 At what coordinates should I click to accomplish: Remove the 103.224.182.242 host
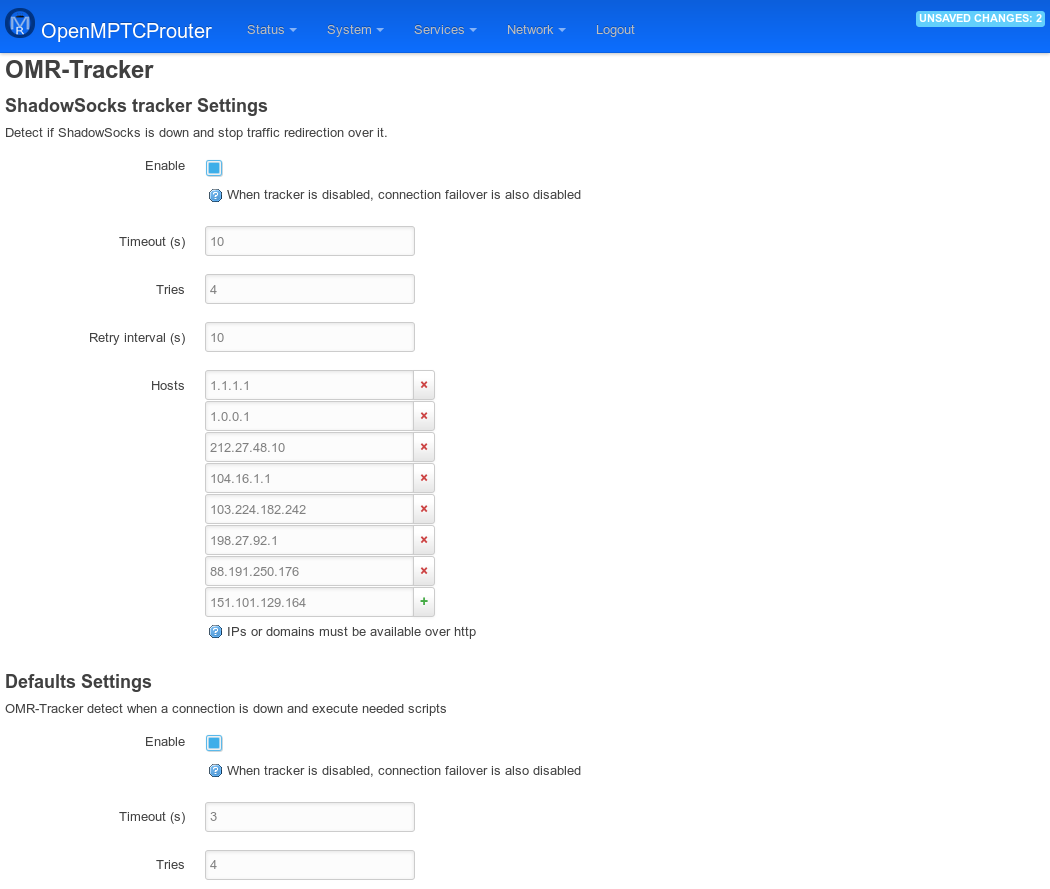point(424,509)
